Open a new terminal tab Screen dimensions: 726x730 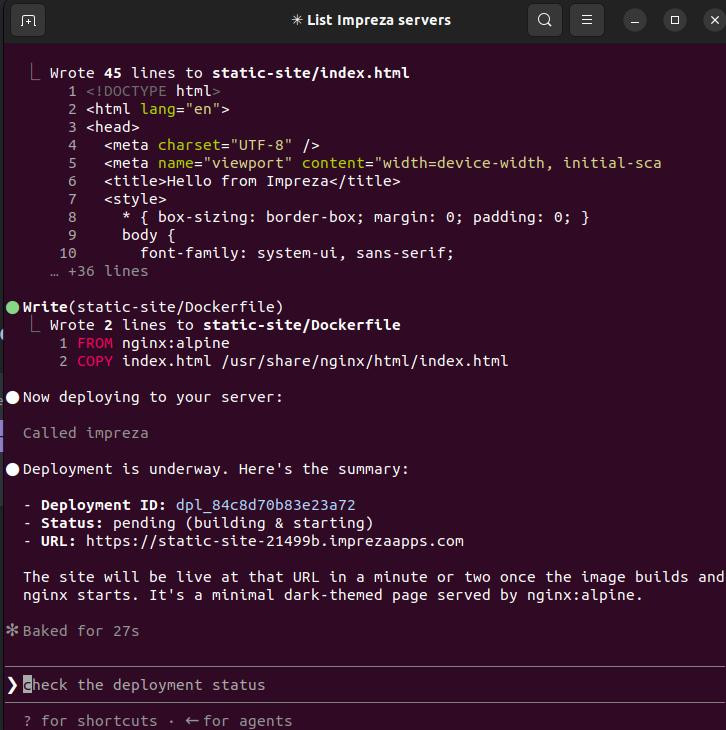28,20
